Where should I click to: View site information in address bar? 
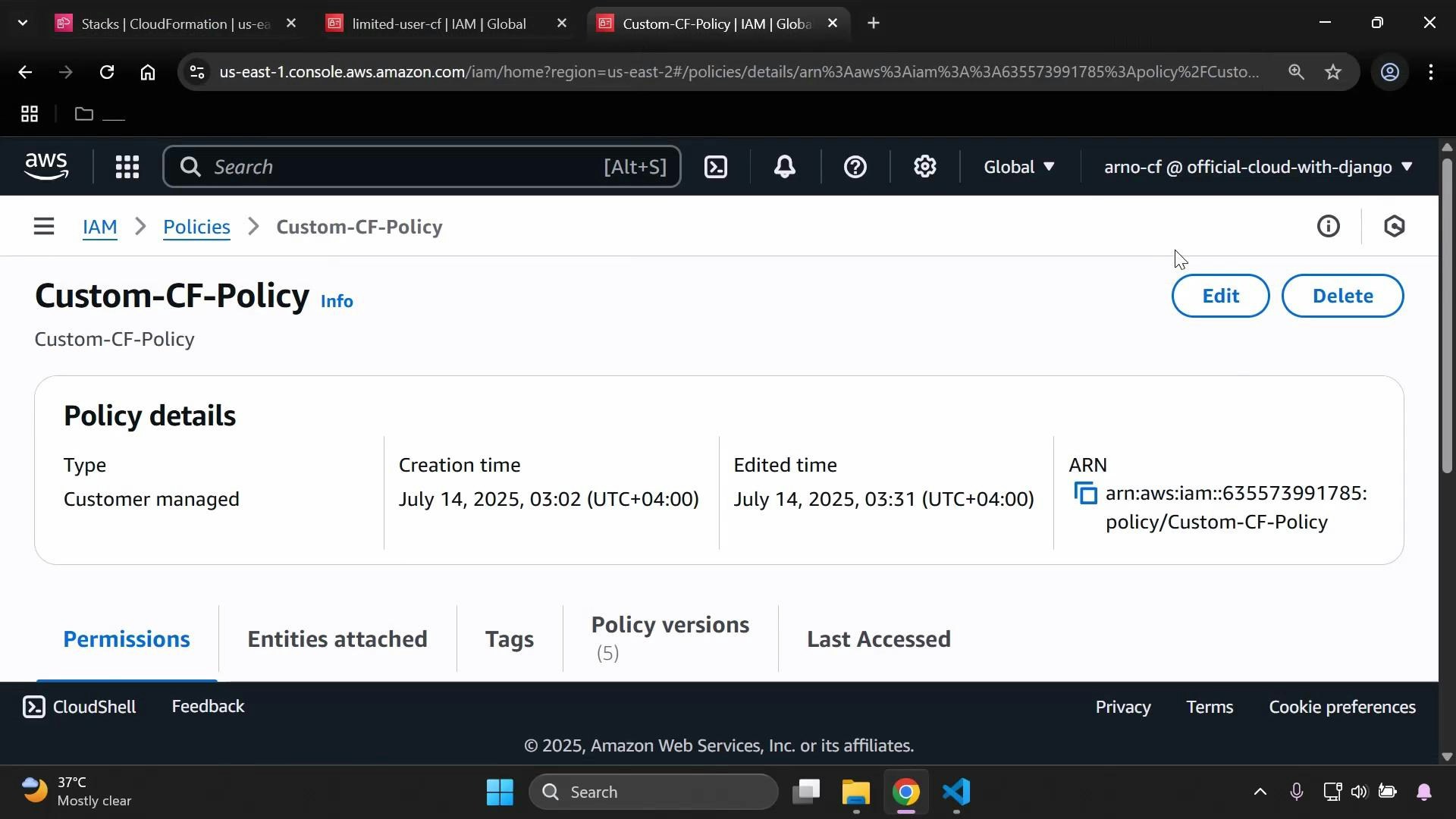tap(197, 72)
